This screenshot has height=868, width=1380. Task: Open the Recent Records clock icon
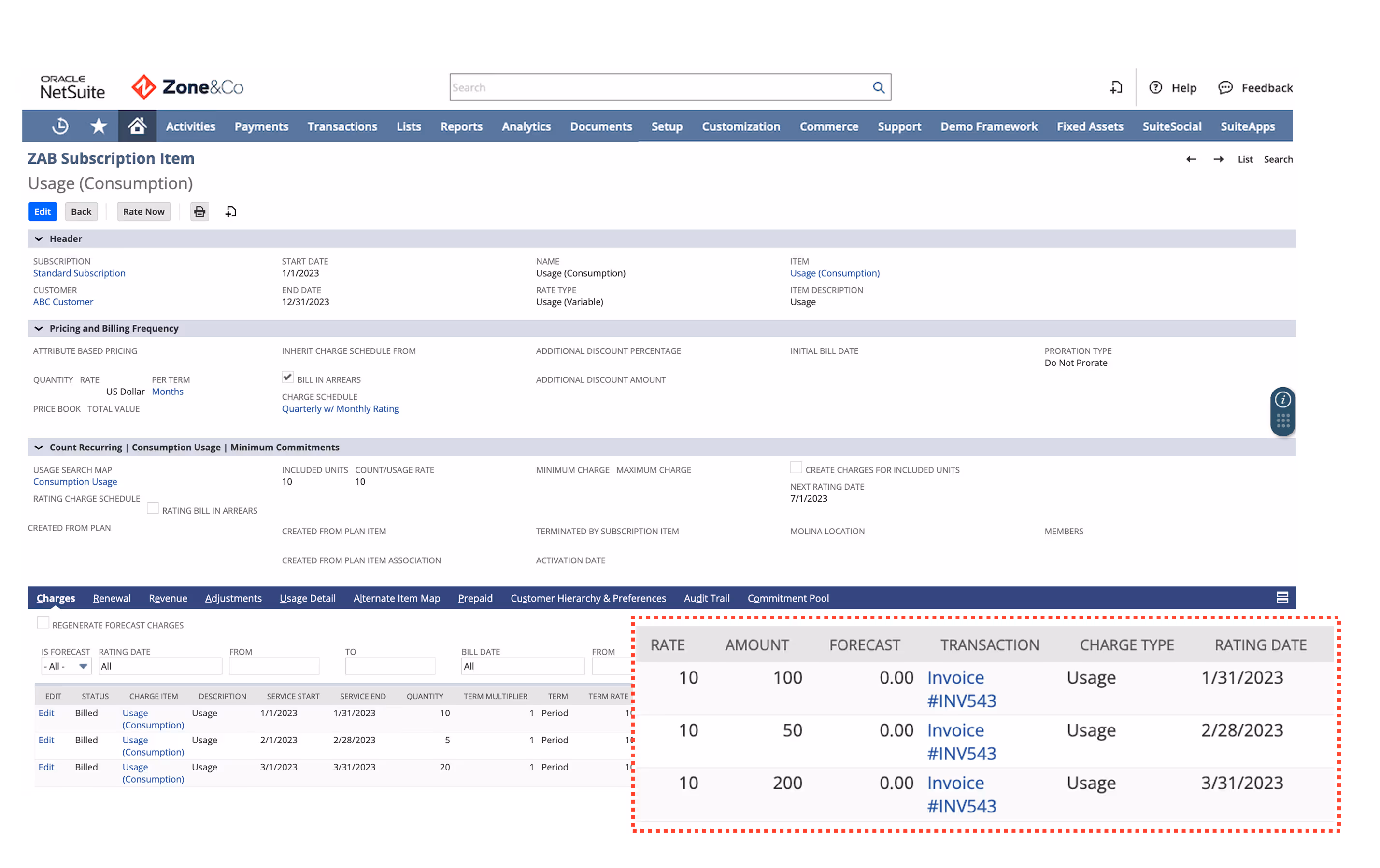pyautogui.click(x=60, y=126)
